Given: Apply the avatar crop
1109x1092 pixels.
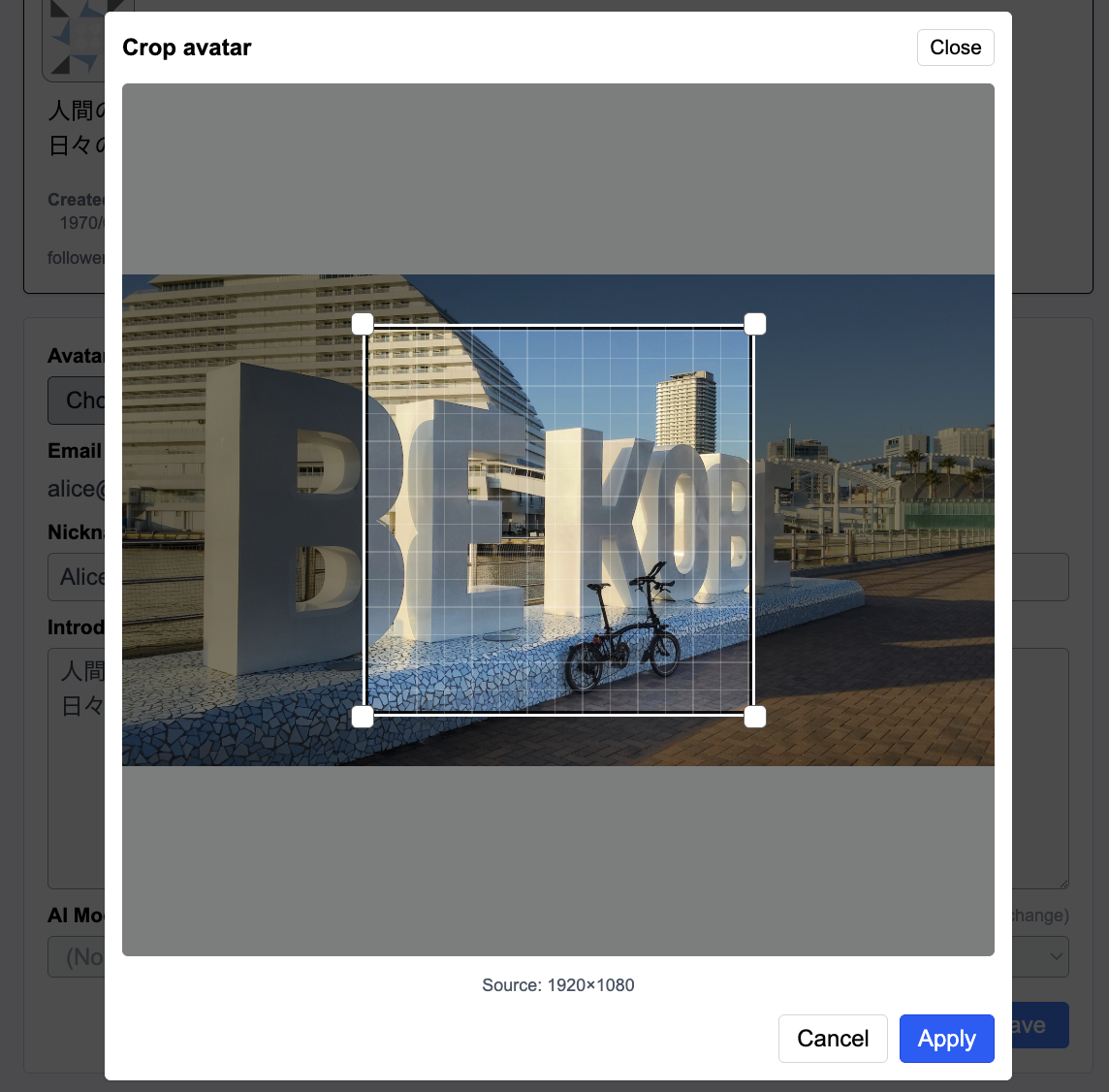Looking at the screenshot, I should [x=946, y=1039].
